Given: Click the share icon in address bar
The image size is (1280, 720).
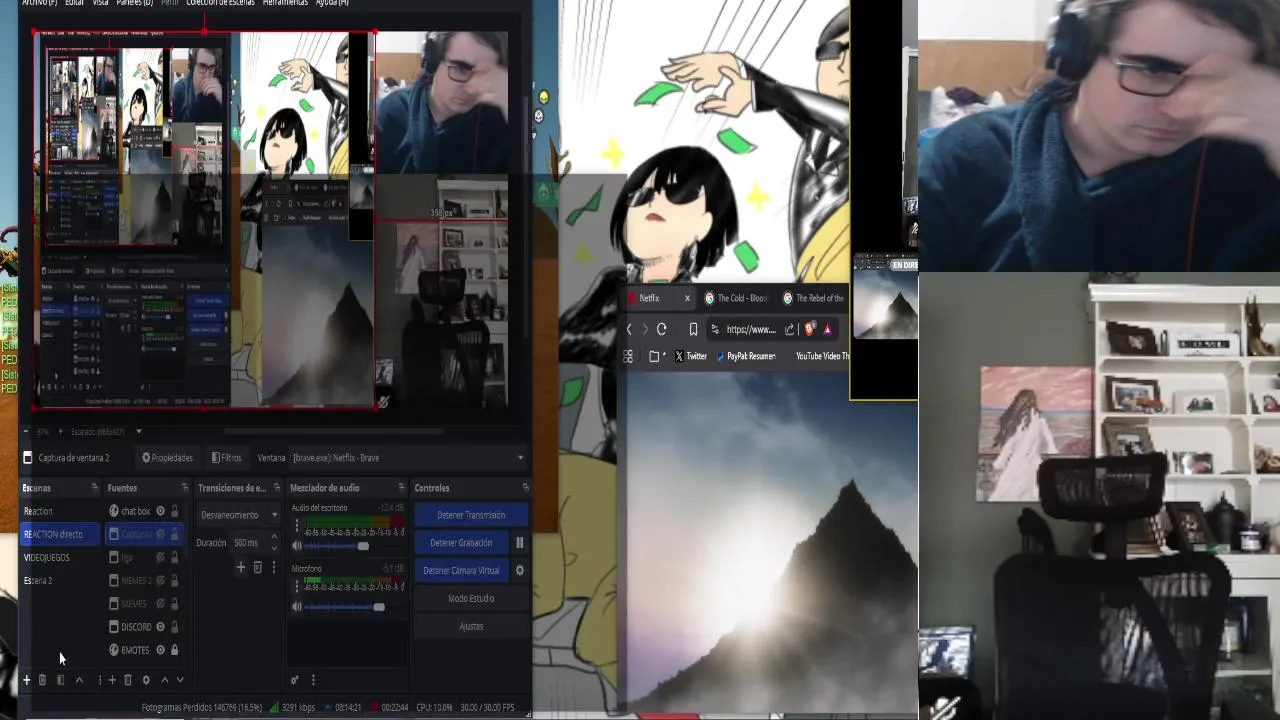Looking at the screenshot, I should (x=789, y=329).
